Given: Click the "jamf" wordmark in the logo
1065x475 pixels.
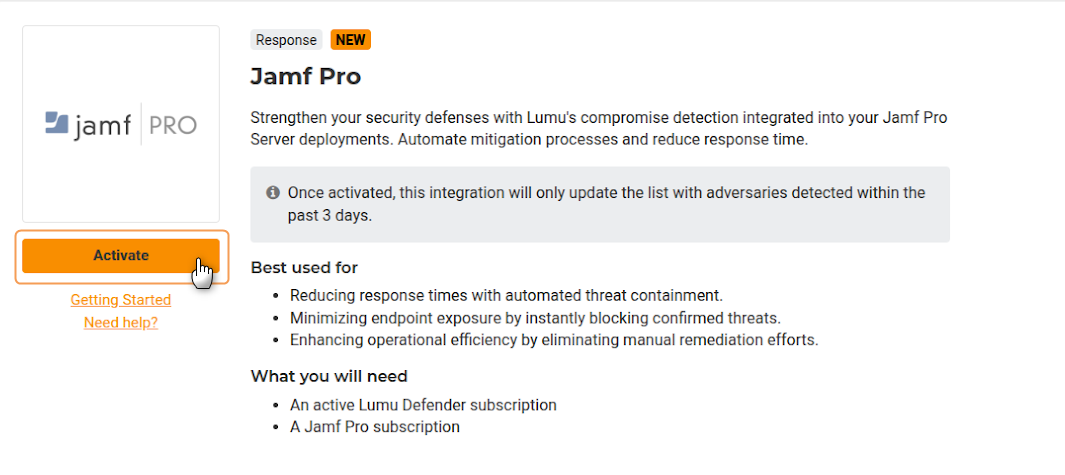Looking at the screenshot, I should pos(102,125).
